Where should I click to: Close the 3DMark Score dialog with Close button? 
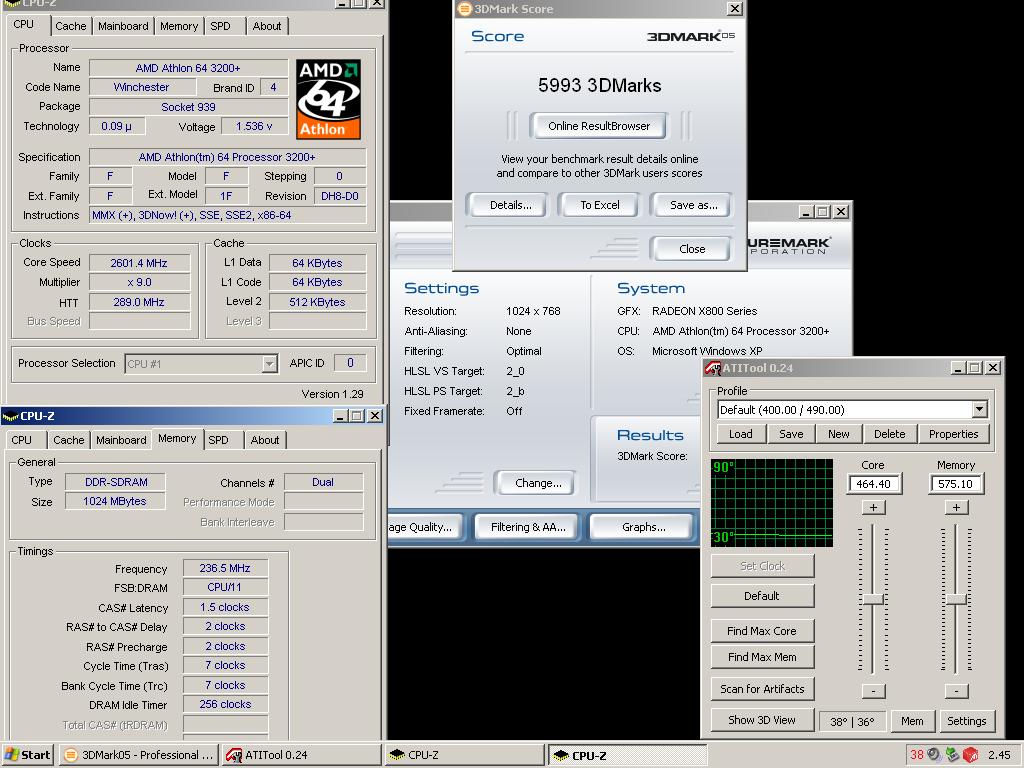[692, 249]
